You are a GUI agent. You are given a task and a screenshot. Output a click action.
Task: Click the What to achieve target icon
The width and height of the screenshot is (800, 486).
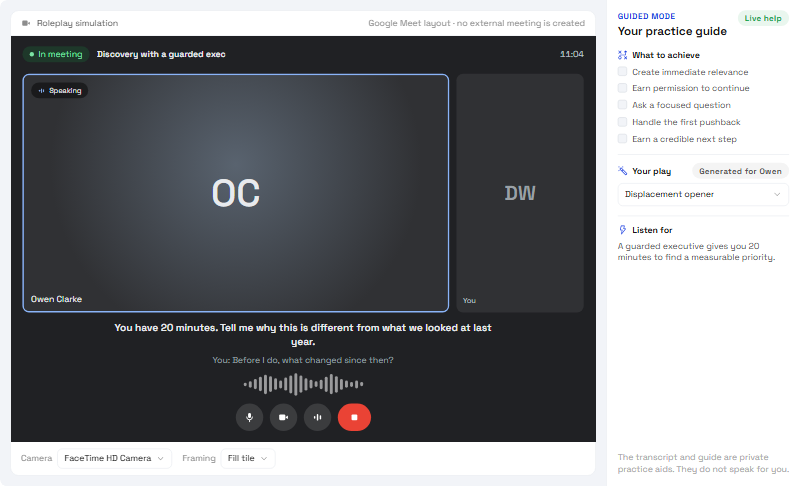pos(622,55)
